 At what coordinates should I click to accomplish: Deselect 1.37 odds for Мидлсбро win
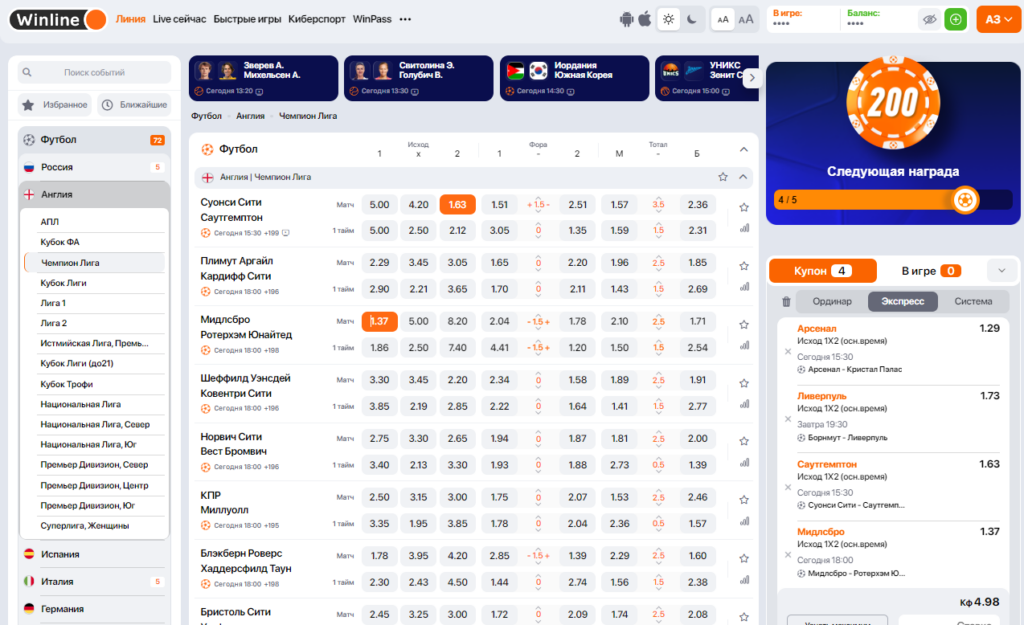379,321
